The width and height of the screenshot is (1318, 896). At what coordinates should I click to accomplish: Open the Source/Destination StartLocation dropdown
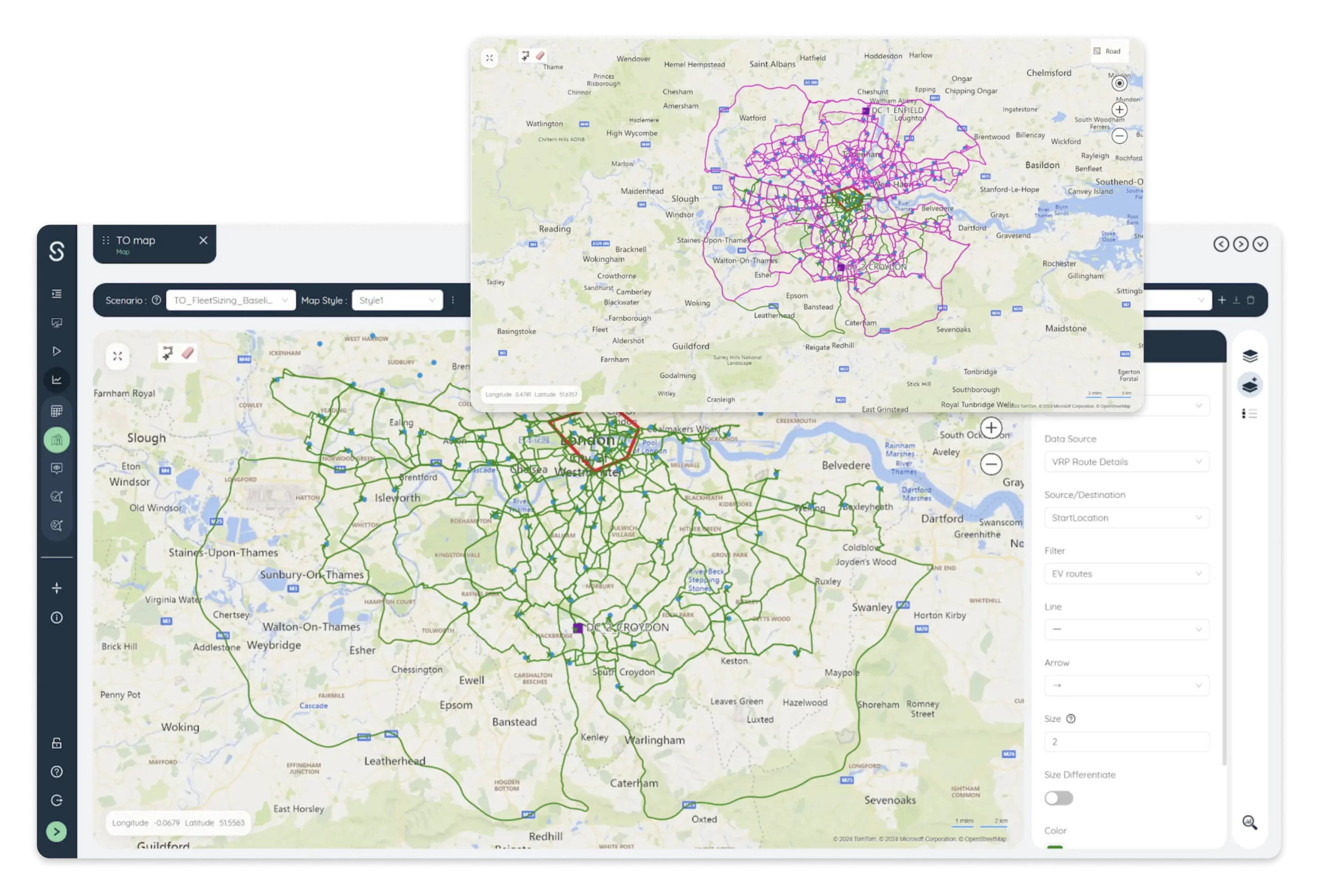point(1126,518)
